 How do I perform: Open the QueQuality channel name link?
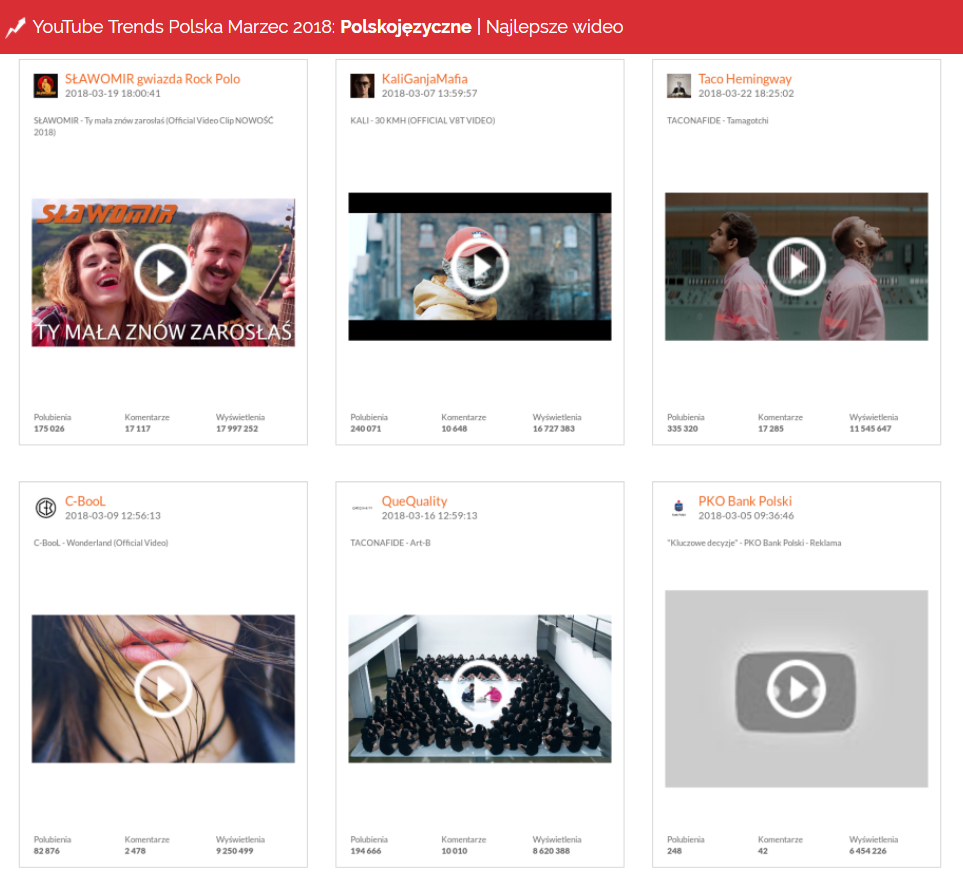[x=414, y=501]
